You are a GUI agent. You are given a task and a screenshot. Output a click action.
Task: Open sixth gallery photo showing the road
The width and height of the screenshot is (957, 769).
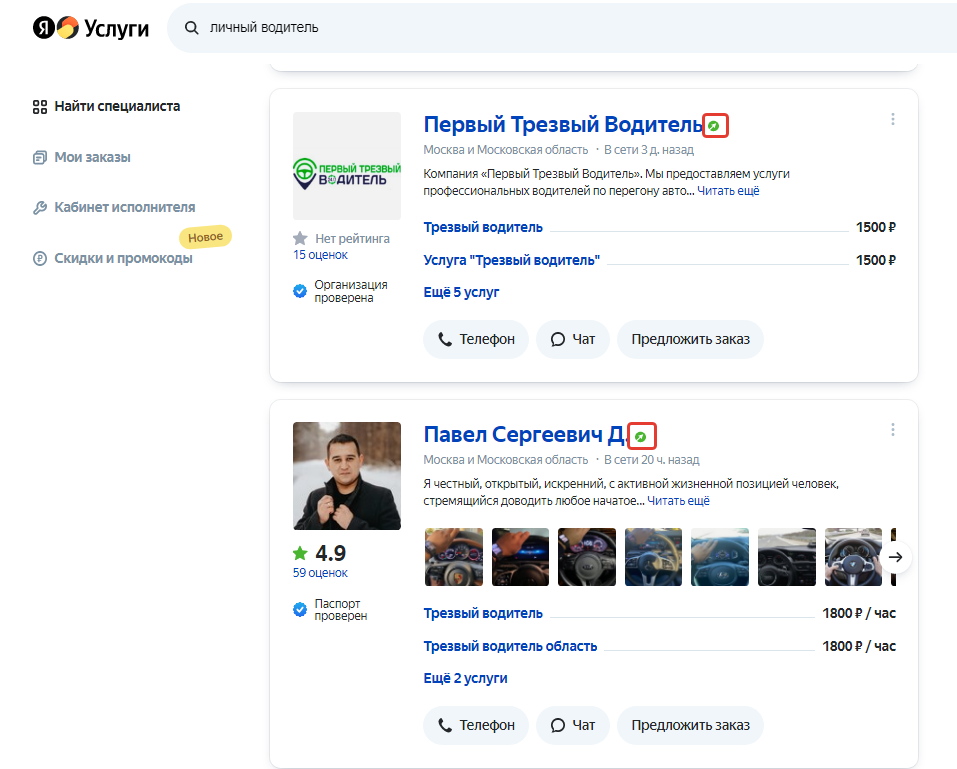(x=787, y=557)
